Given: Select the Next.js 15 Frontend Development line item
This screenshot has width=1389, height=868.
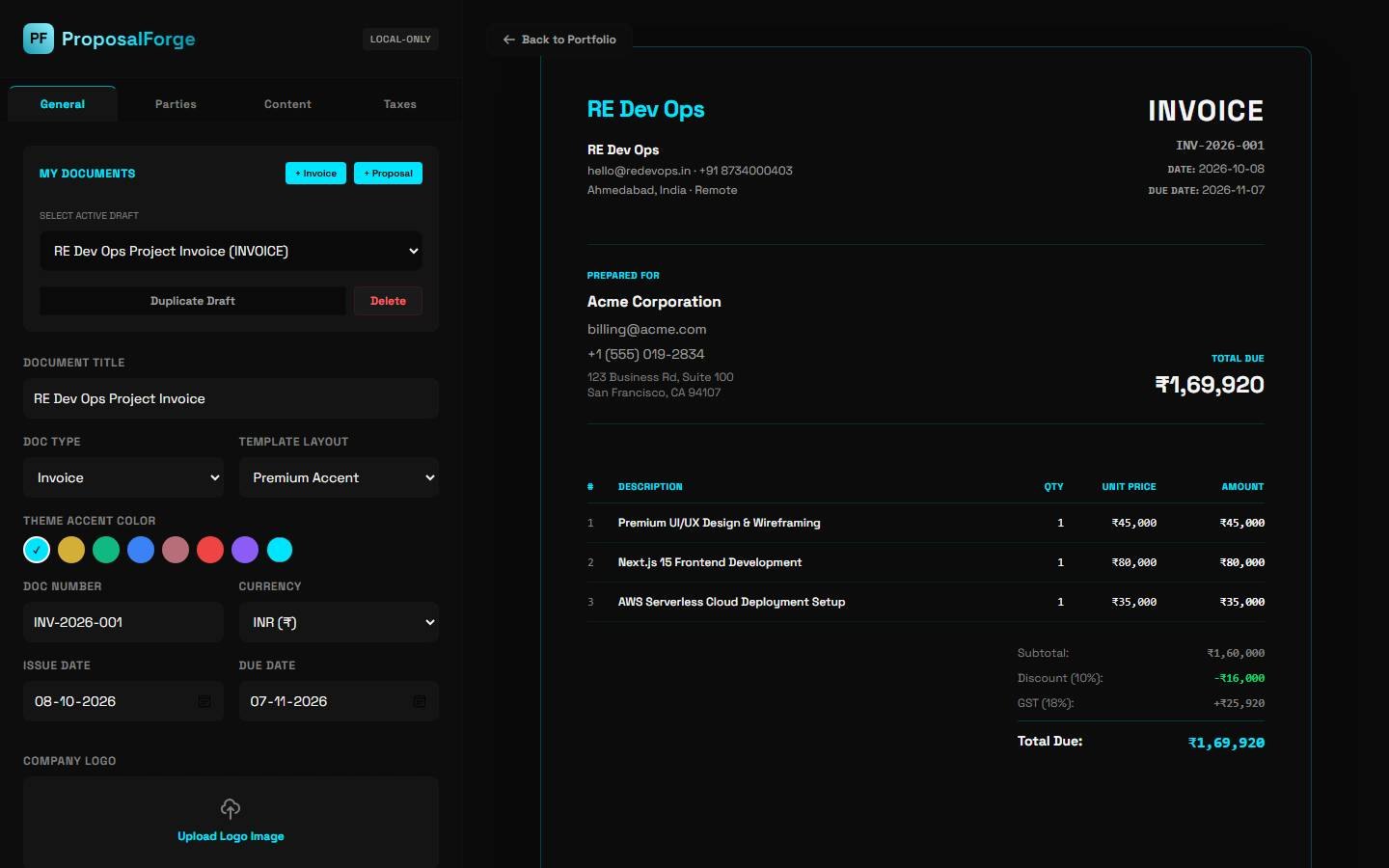Looking at the screenshot, I should pos(926,562).
